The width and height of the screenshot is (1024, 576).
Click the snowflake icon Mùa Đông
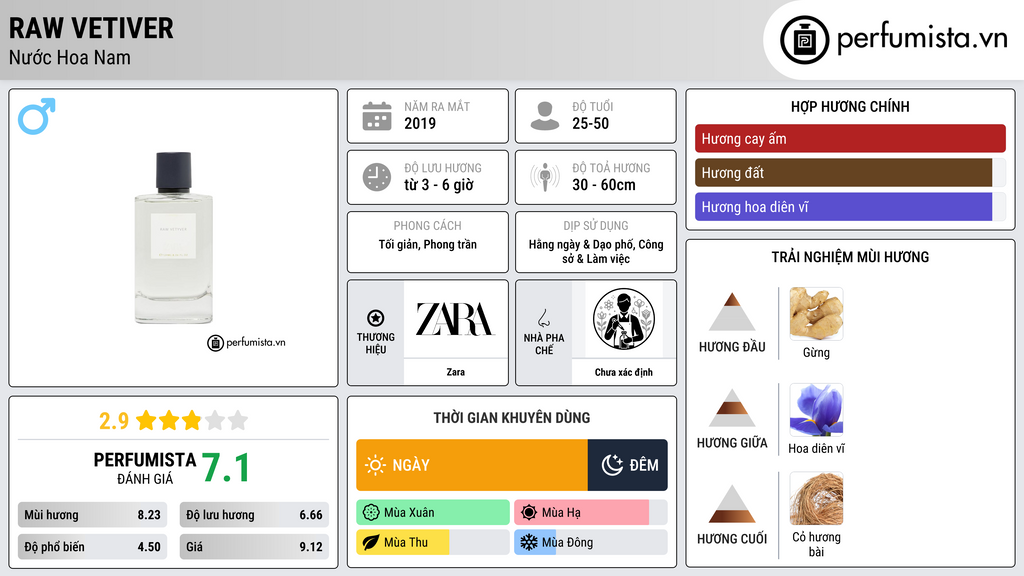(529, 542)
